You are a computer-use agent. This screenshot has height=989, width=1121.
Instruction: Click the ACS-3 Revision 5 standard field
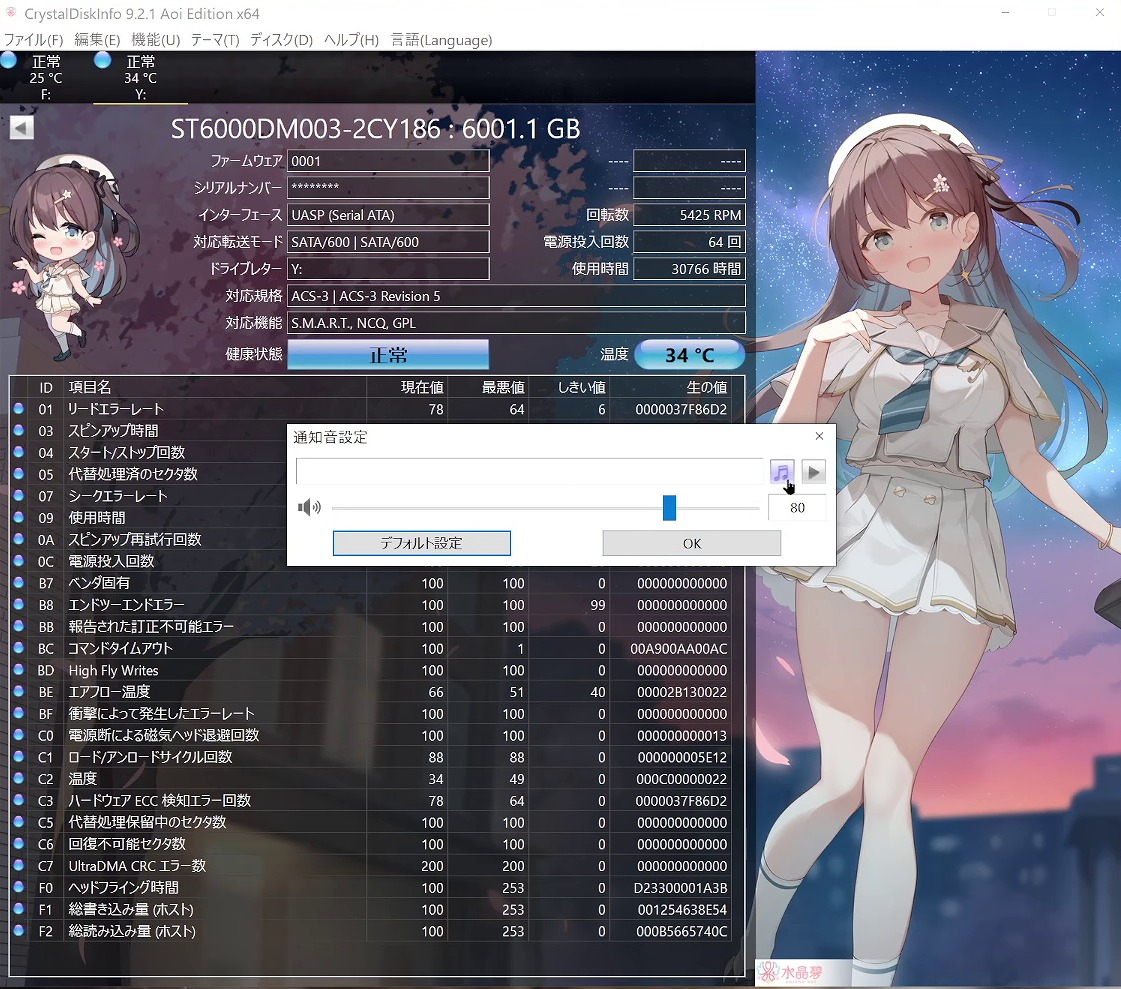point(516,296)
